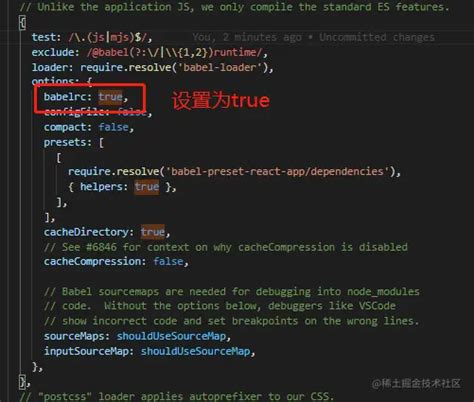474x402 pixels.
Task: Click the 'compact' false value
Action: 113,127
